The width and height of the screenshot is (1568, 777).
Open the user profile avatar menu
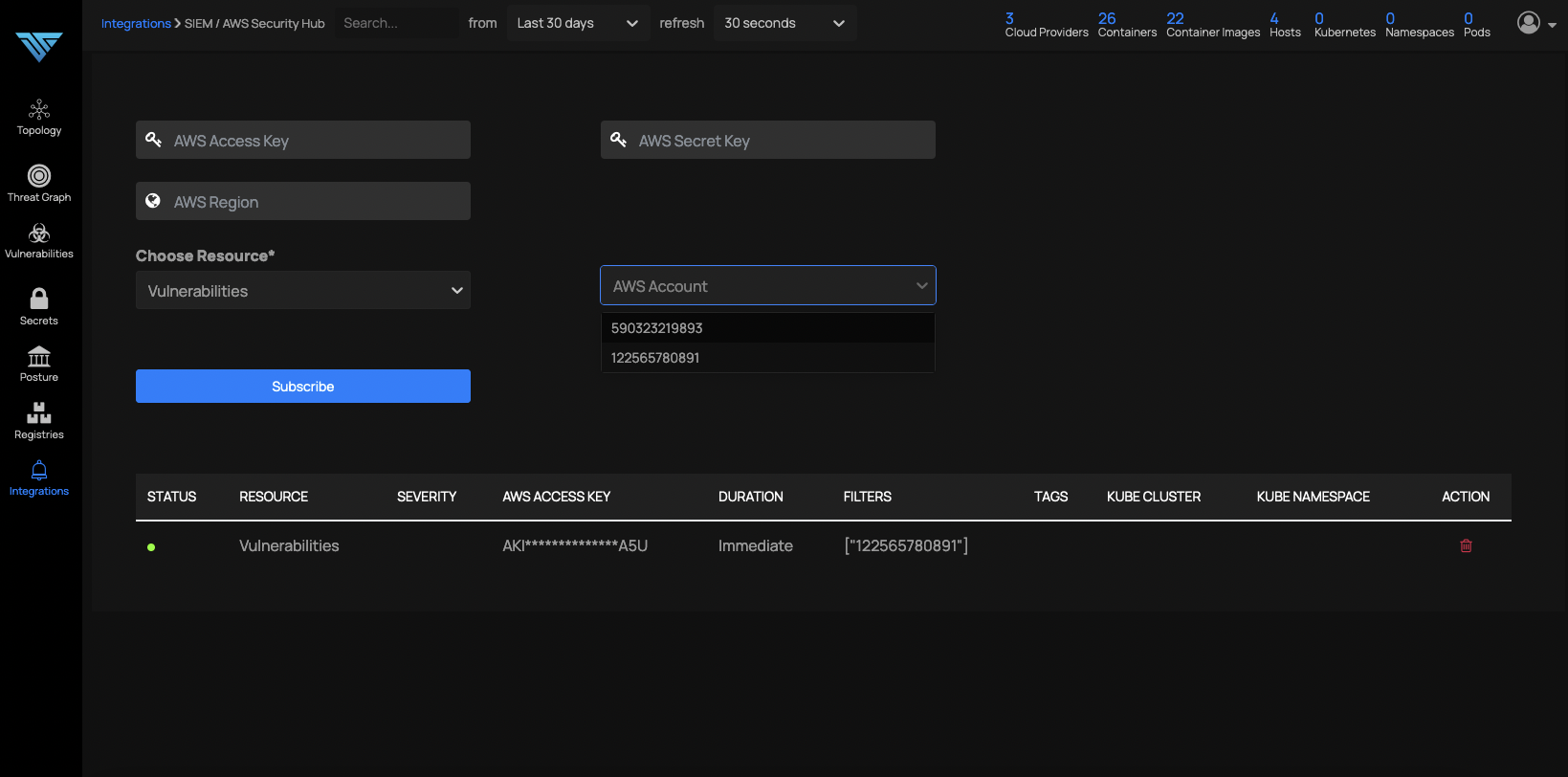click(1529, 23)
